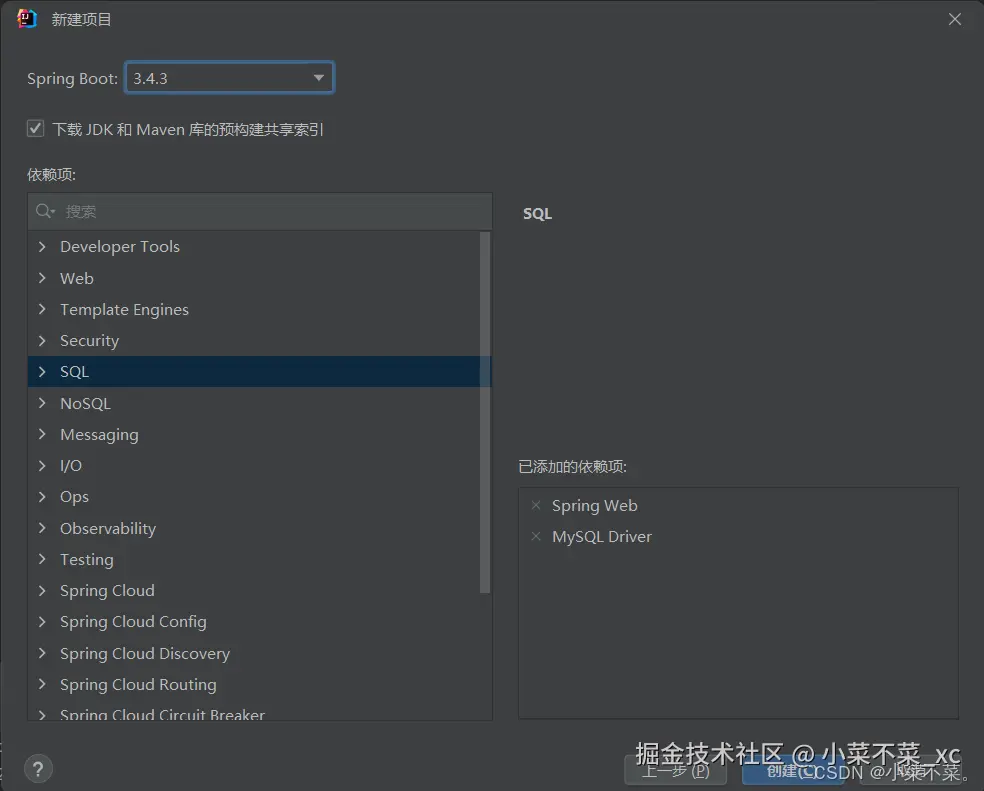This screenshot has width=984, height=791.
Task: Remove the MySQL Driver dependency
Action: [536, 536]
